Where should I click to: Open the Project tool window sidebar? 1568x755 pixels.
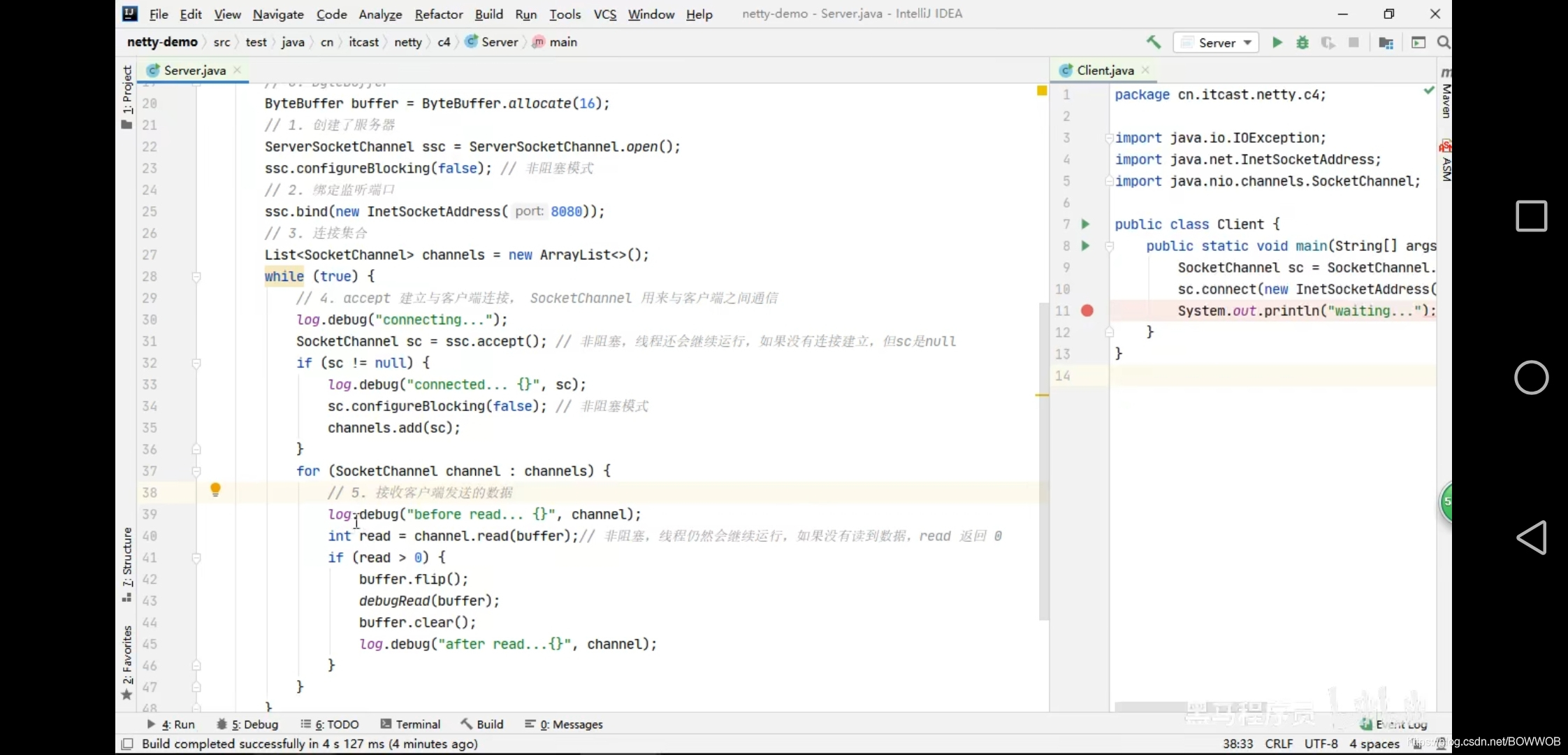tap(126, 96)
